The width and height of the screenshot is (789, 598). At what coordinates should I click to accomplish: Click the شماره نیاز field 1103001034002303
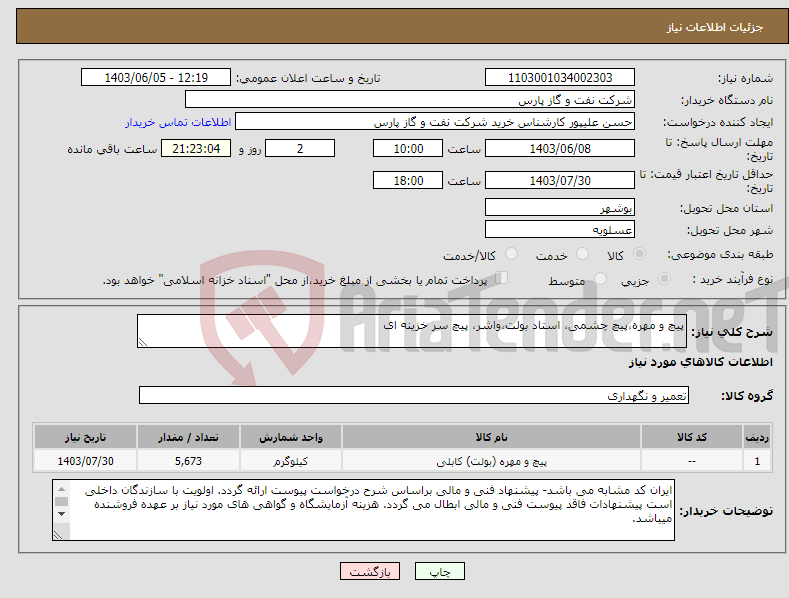pyautogui.click(x=560, y=78)
